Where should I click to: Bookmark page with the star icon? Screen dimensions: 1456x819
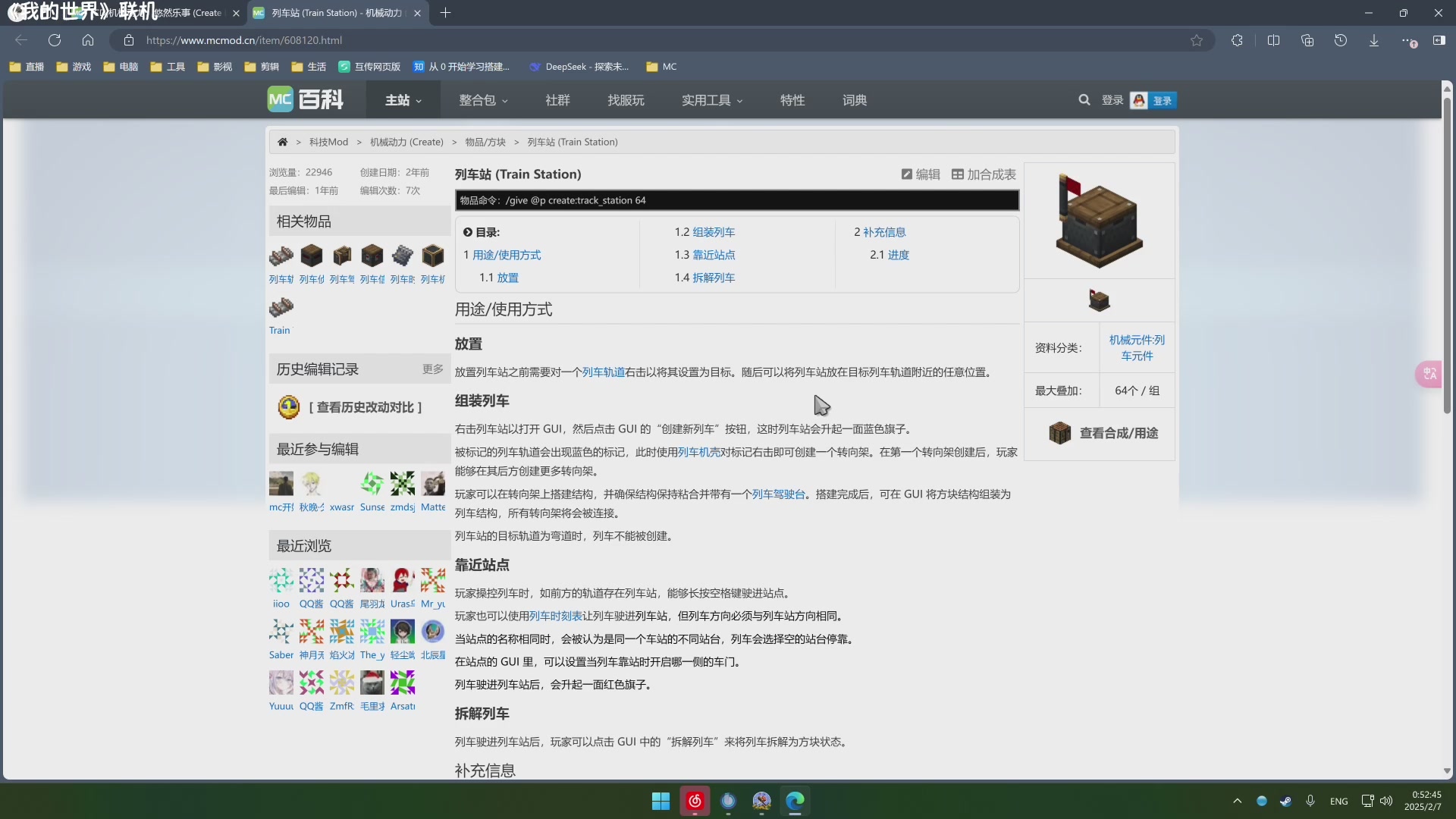[x=1197, y=40]
